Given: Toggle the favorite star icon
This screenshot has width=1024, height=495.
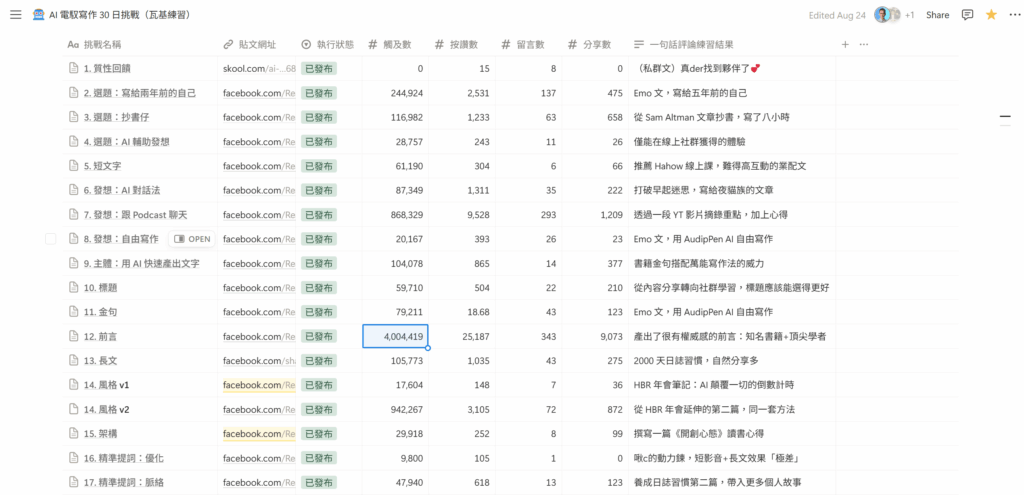Looking at the screenshot, I should coord(991,15).
